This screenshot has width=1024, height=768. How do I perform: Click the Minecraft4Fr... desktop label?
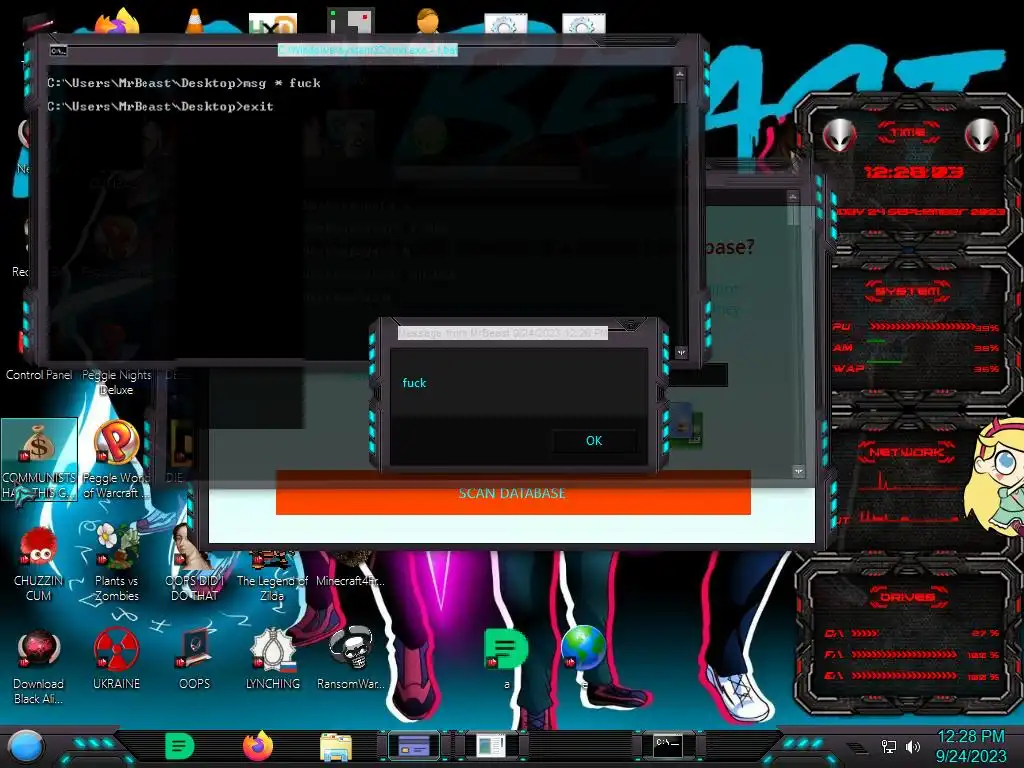click(350, 581)
